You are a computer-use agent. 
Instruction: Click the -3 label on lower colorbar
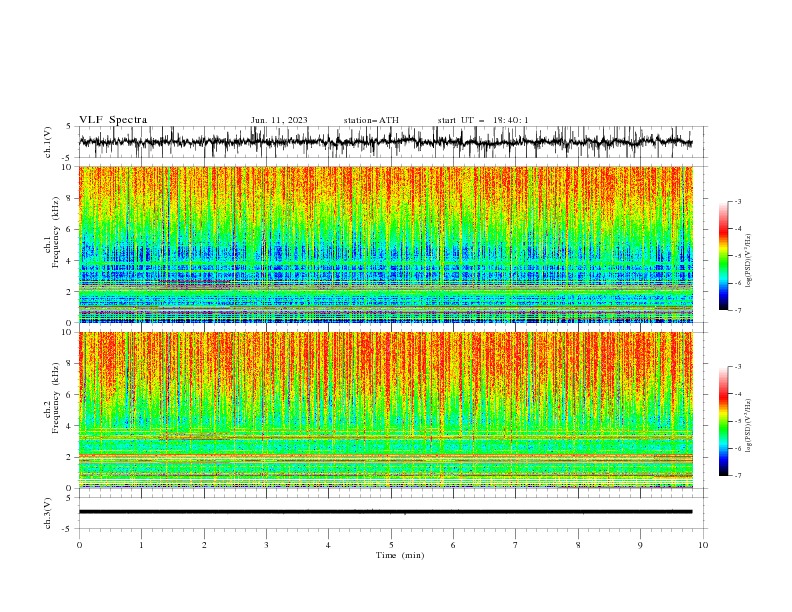(738, 367)
